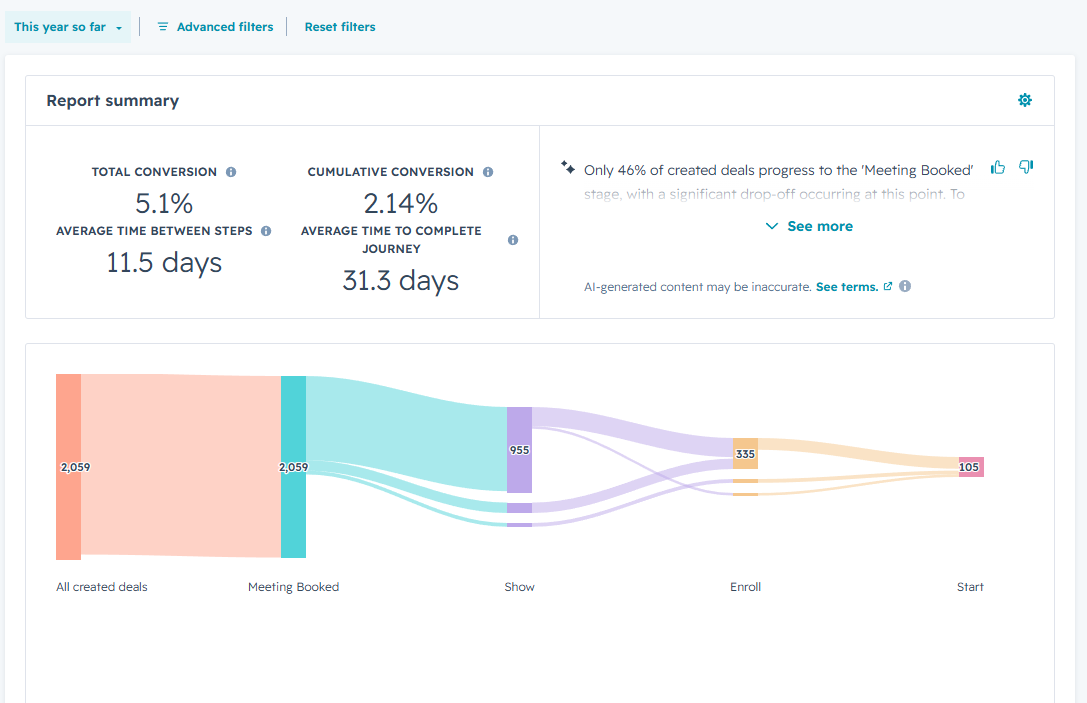Click the AI sparkle insight icon

[x=568, y=167]
